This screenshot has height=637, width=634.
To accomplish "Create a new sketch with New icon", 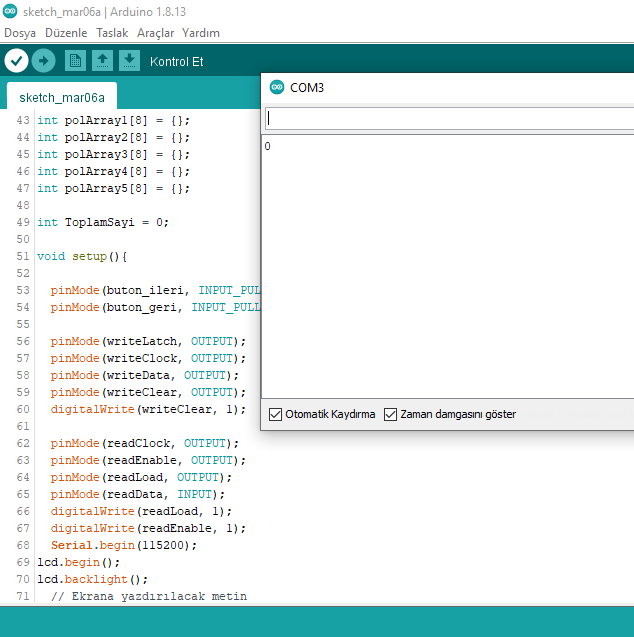I will click(x=75, y=61).
